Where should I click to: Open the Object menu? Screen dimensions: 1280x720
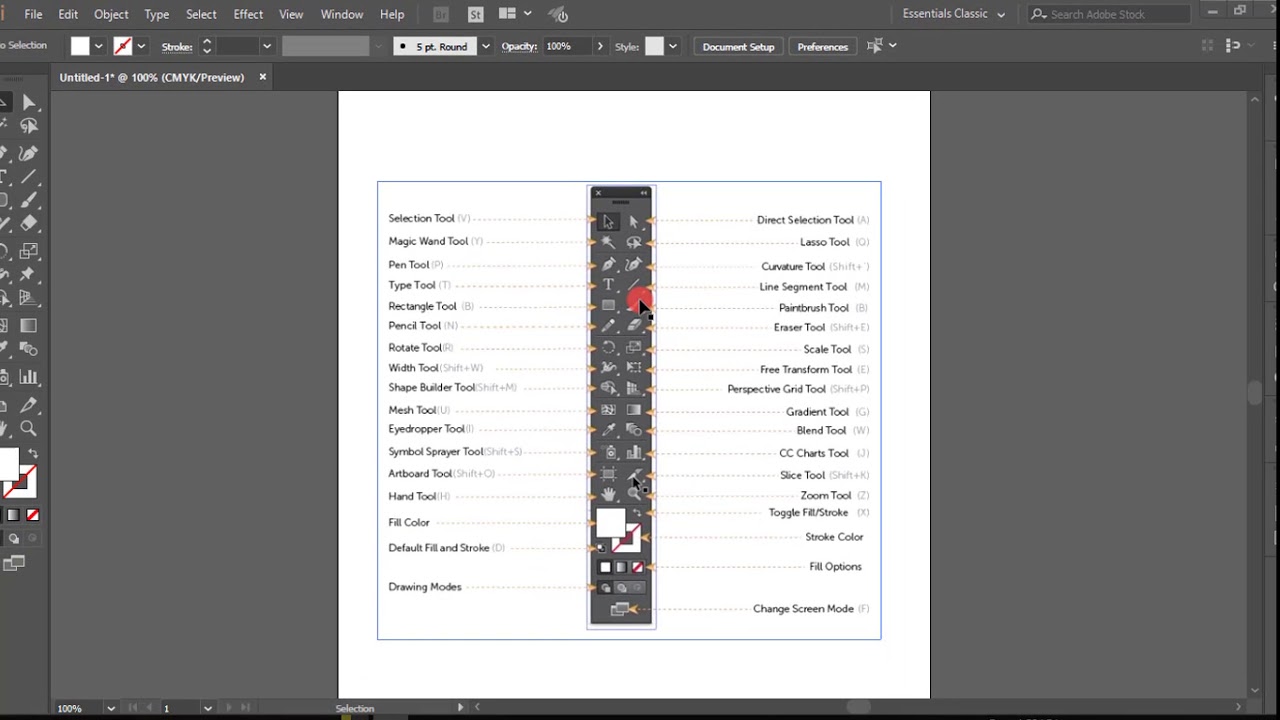[111, 14]
